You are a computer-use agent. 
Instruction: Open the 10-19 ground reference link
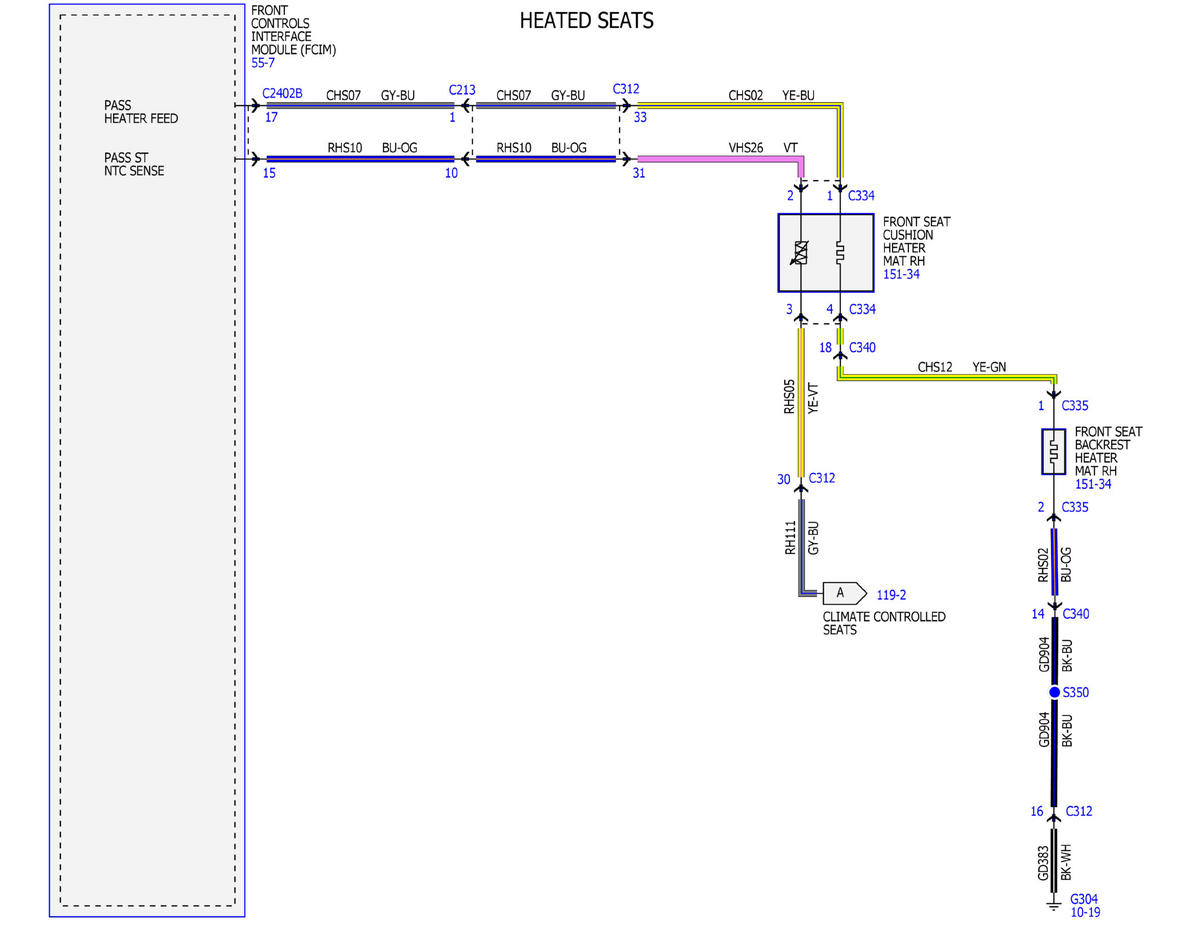[x=1086, y=912]
